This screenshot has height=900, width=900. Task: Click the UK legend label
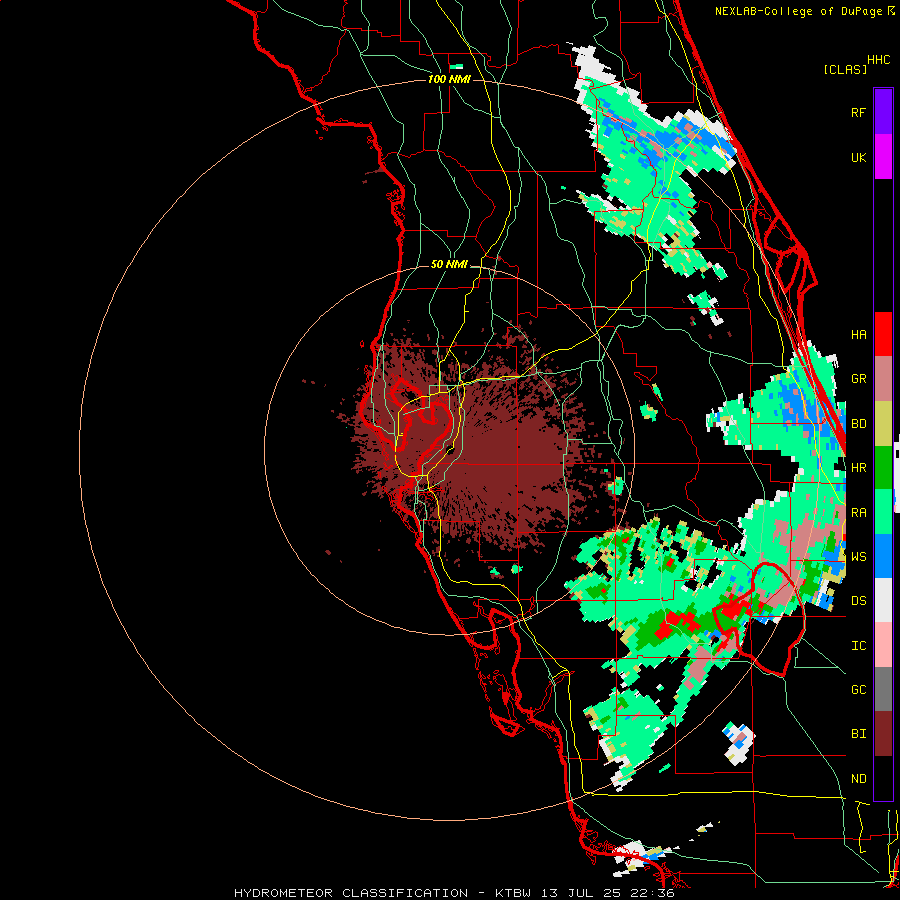tap(858, 157)
